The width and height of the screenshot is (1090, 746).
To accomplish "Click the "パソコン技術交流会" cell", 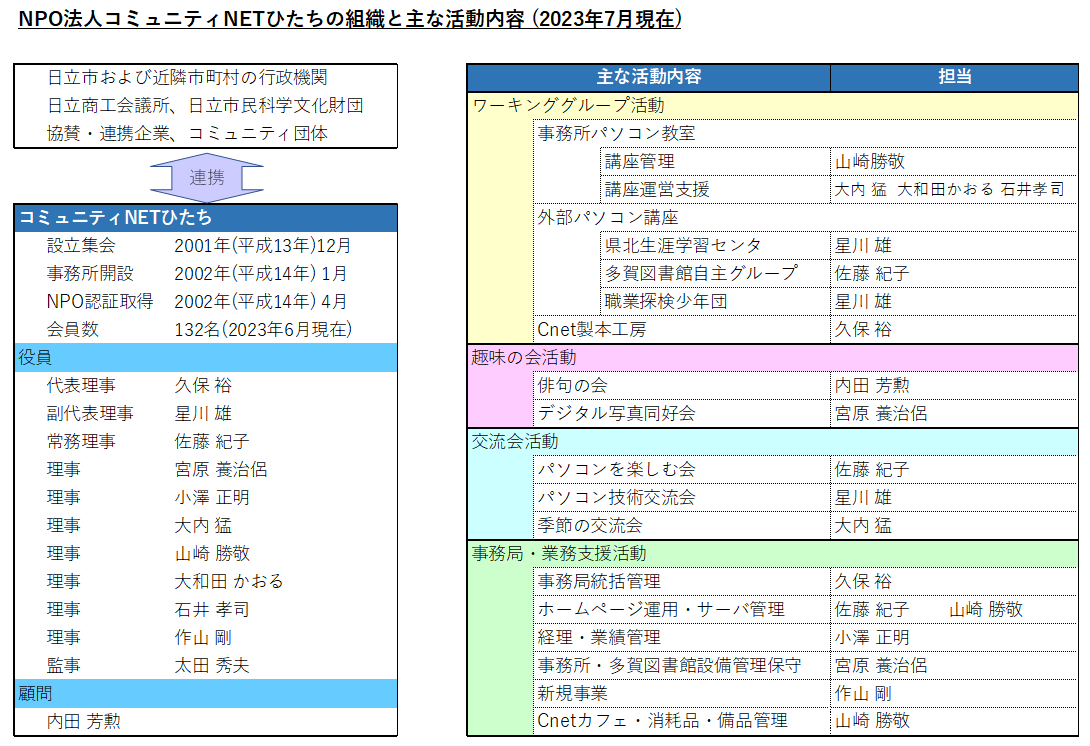I will tap(682, 497).
